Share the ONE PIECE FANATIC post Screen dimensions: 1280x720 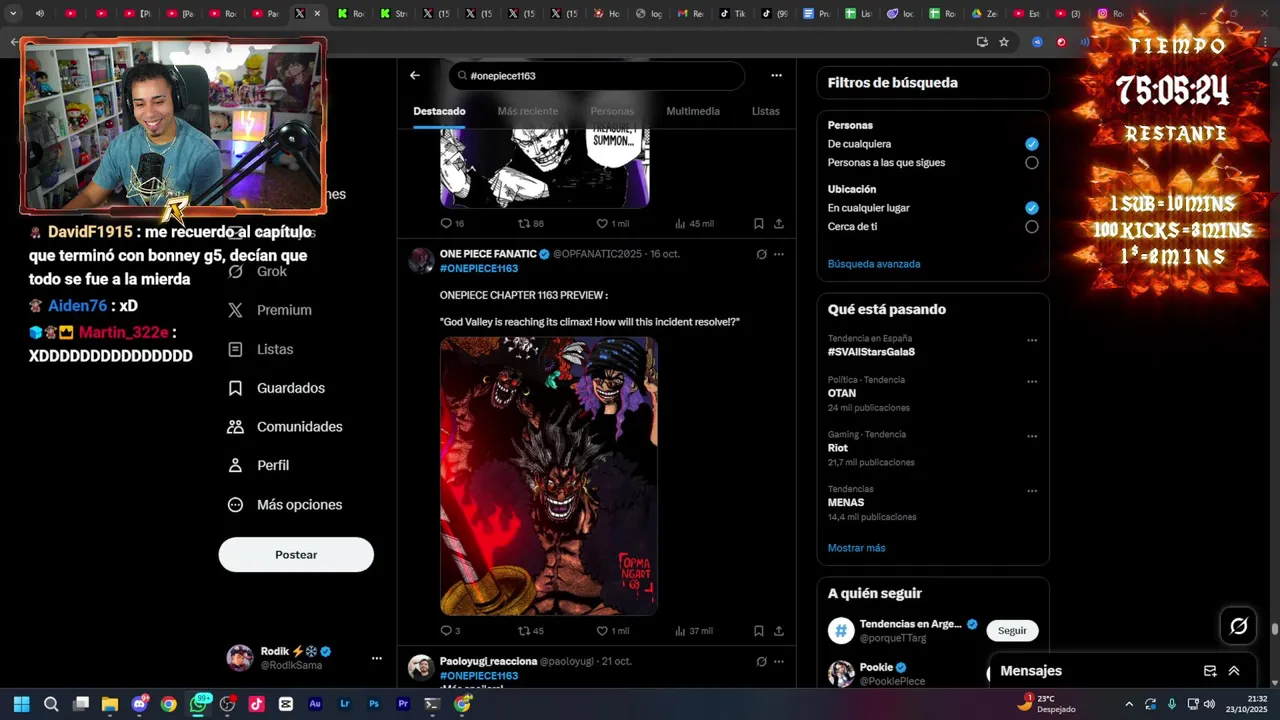779,631
